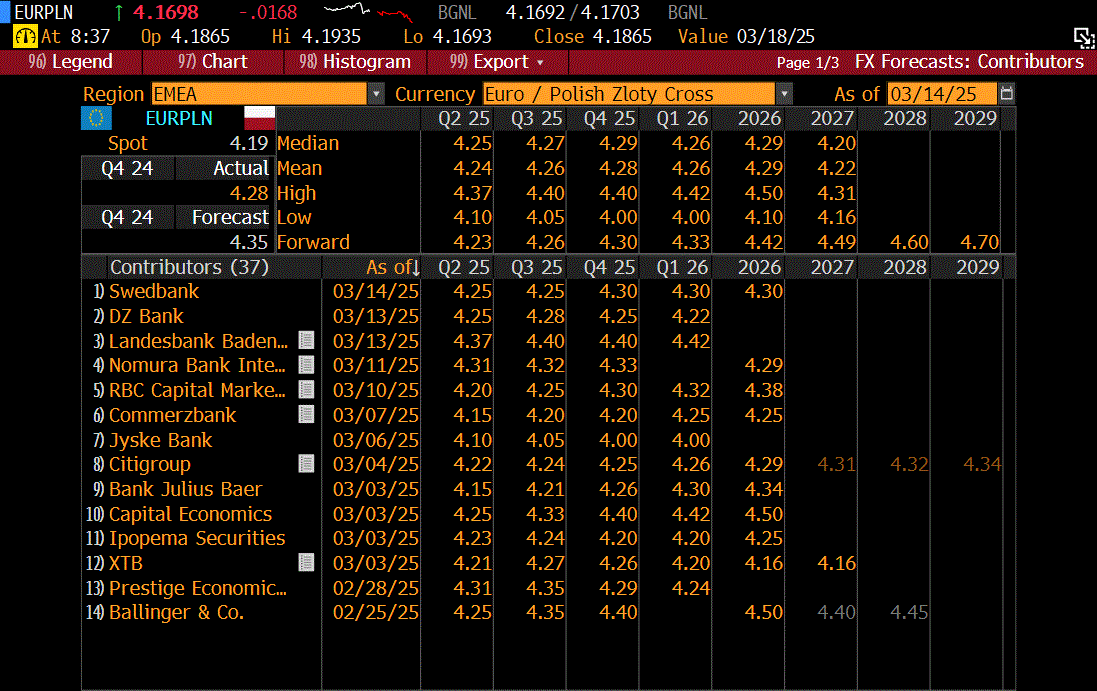Open the note icon for XTB
This screenshot has height=691, width=1097.
(306, 563)
